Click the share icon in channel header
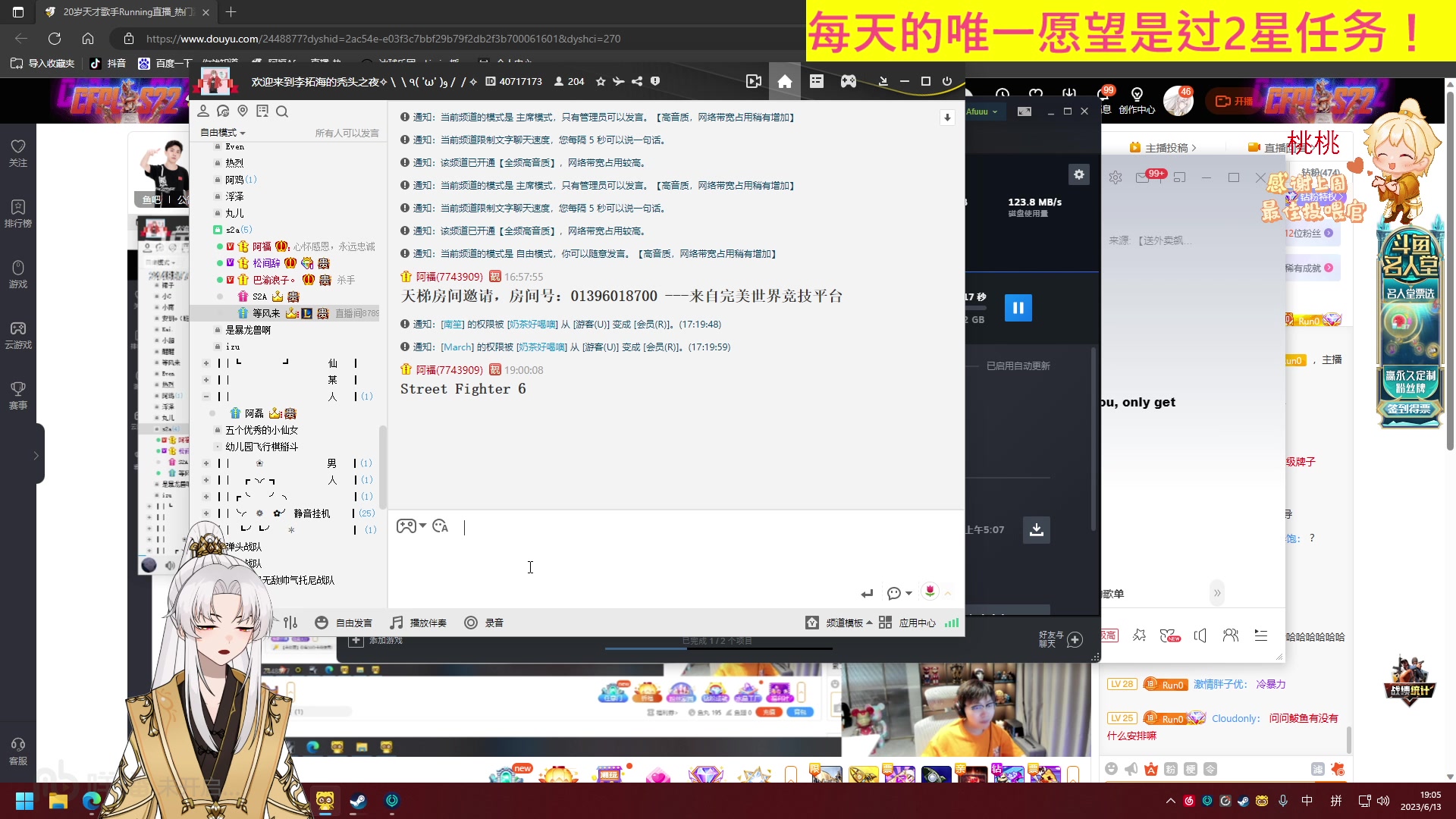The width and height of the screenshot is (1456, 819). pyautogui.click(x=637, y=82)
